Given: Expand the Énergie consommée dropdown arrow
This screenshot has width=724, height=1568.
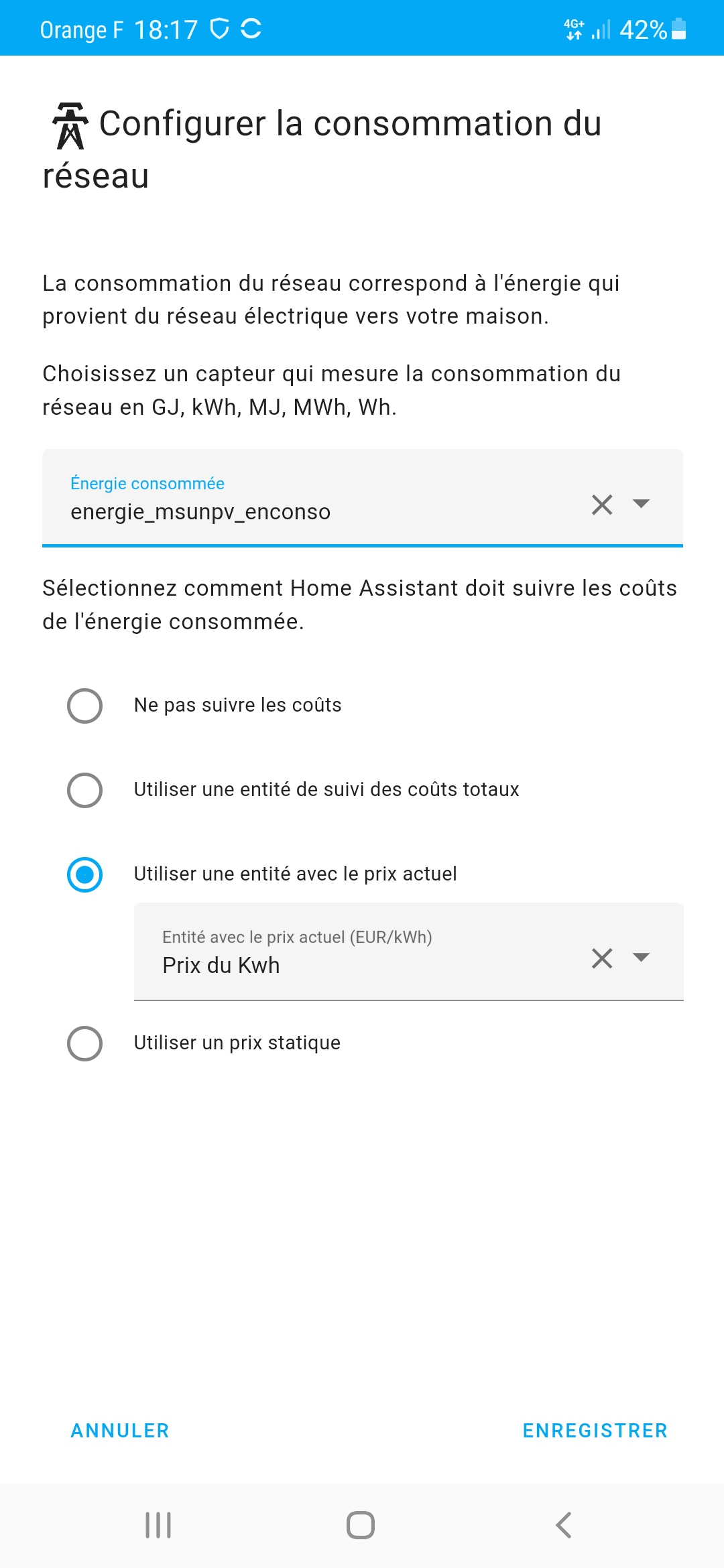Looking at the screenshot, I should pos(641,504).
